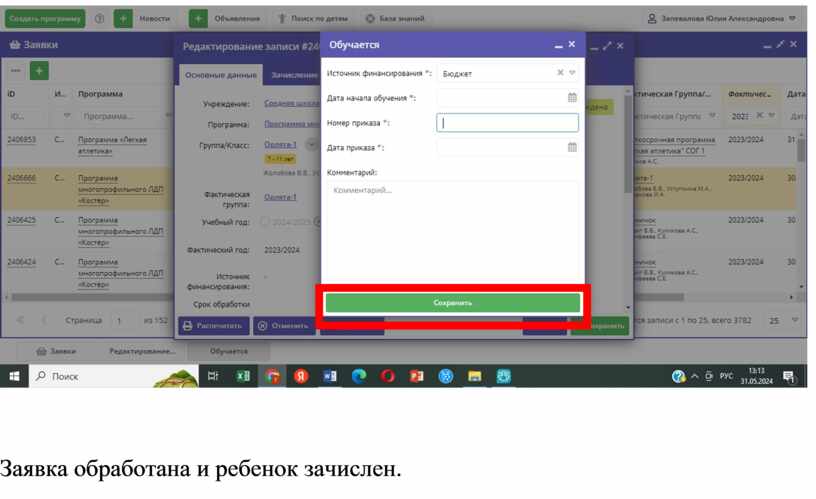Focus the Номер приказа input field
Screen dimensions: 816x499
[x=507, y=123]
